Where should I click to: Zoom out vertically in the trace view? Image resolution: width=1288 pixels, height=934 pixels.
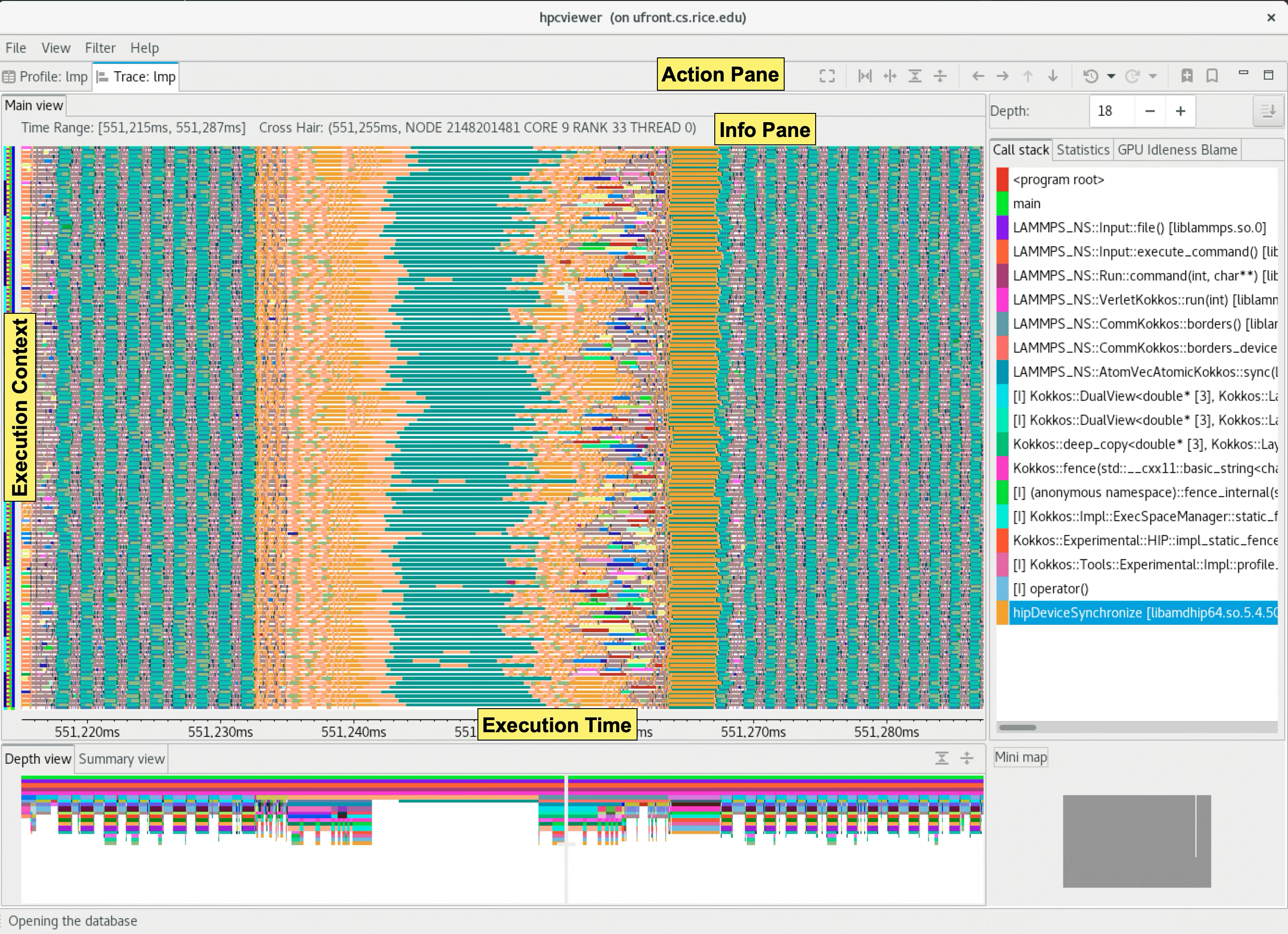point(940,75)
